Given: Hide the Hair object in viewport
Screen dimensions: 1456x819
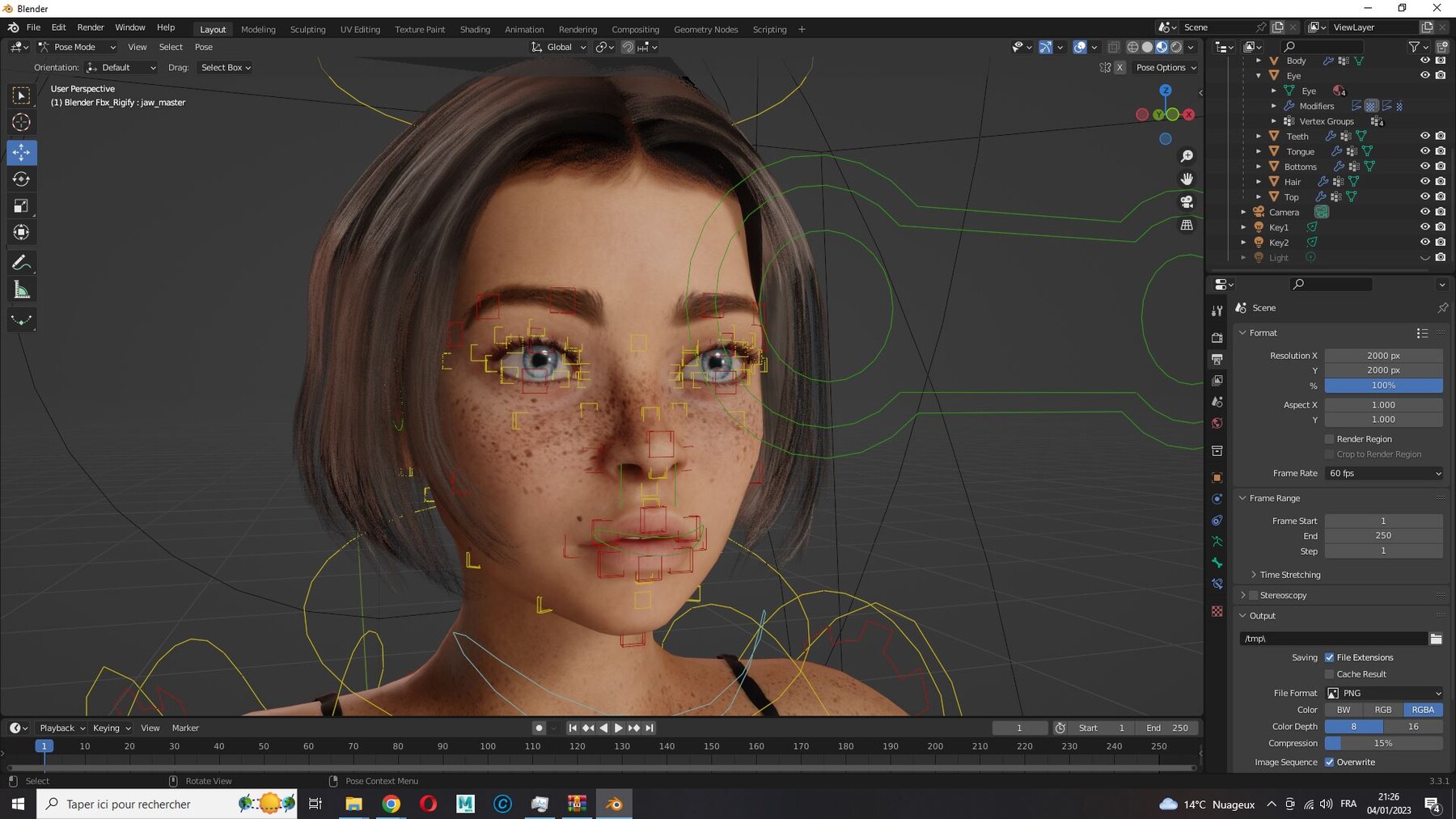Looking at the screenshot, I should click(1425, 181).
